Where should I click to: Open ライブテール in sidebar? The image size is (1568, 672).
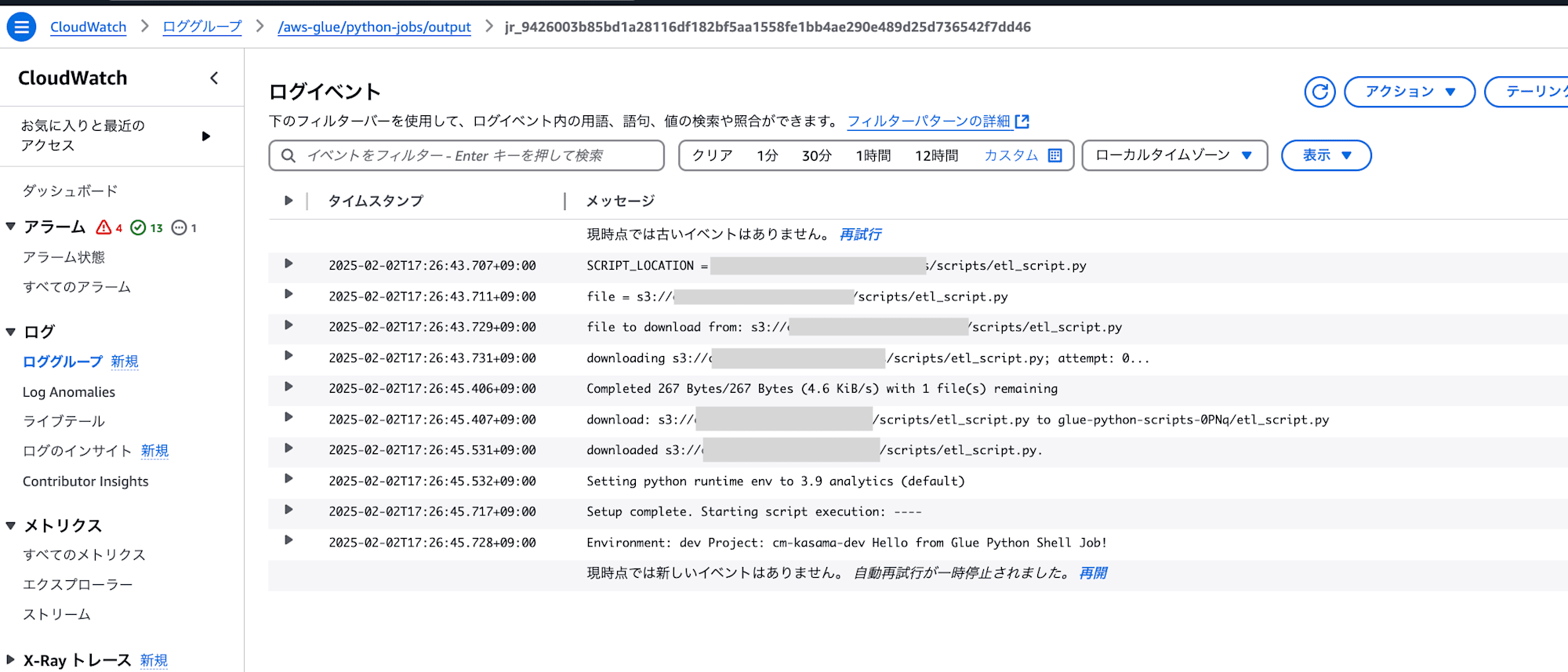(64, 421)
